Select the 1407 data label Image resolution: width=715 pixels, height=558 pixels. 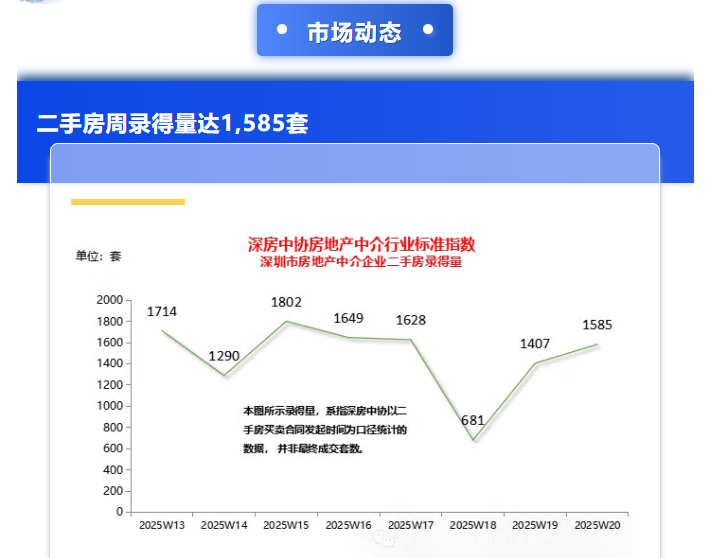point(535,344)
